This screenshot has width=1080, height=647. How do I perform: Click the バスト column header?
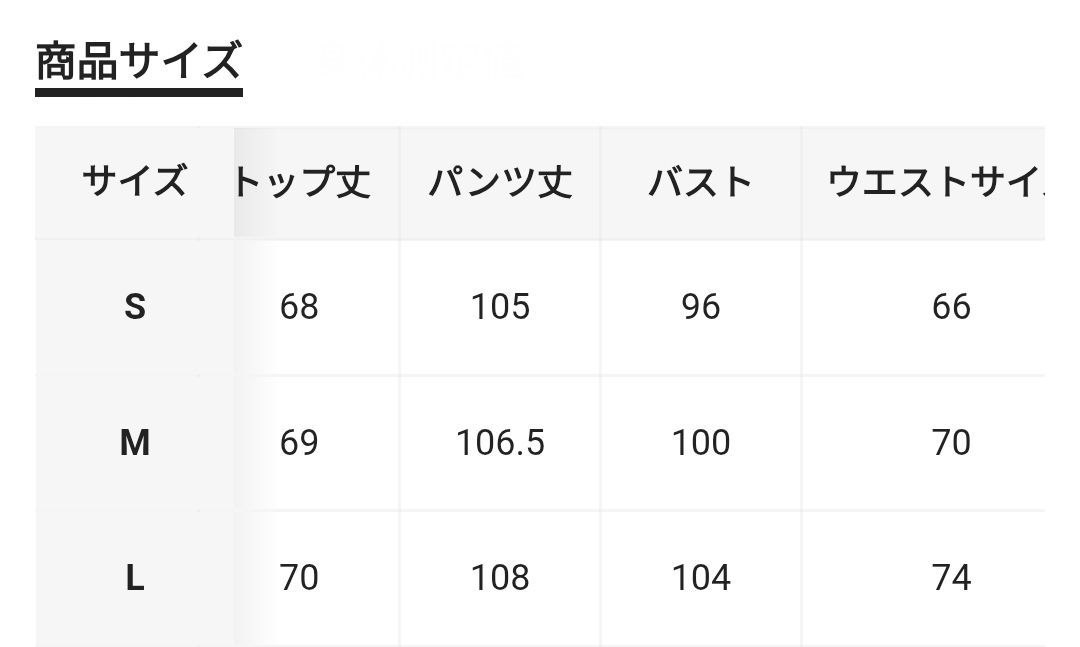(x=700, y=182)
